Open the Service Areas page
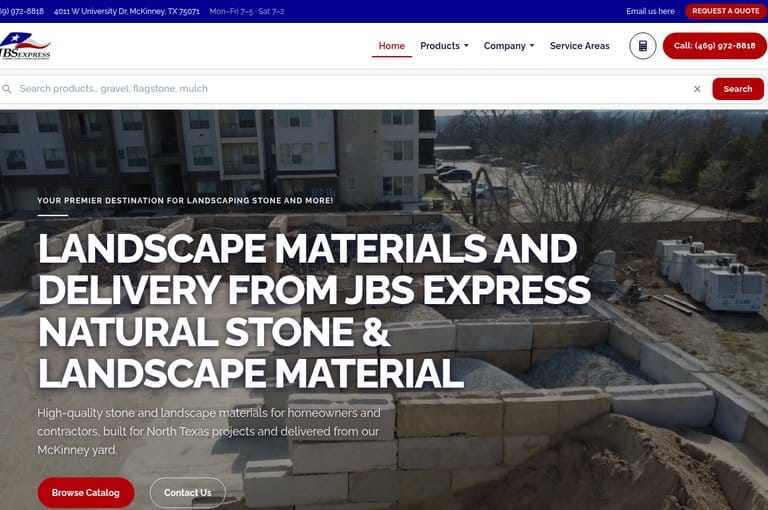Image resolution: width=768 pixels, height=510 pixels. 579,46
